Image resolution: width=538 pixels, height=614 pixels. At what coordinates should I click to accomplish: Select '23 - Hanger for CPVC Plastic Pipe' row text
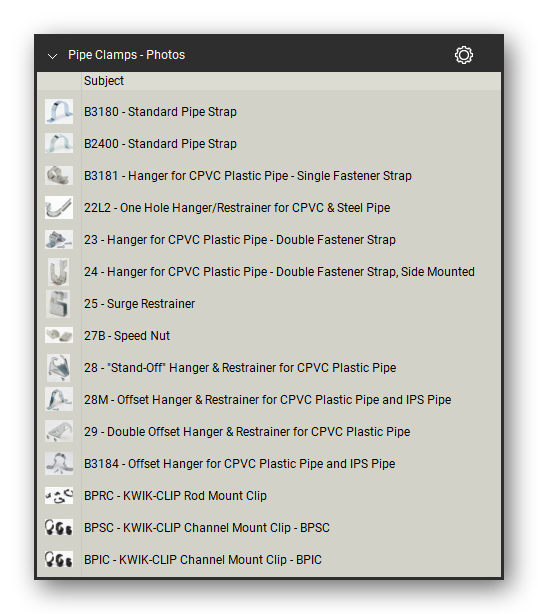(240, 240)
